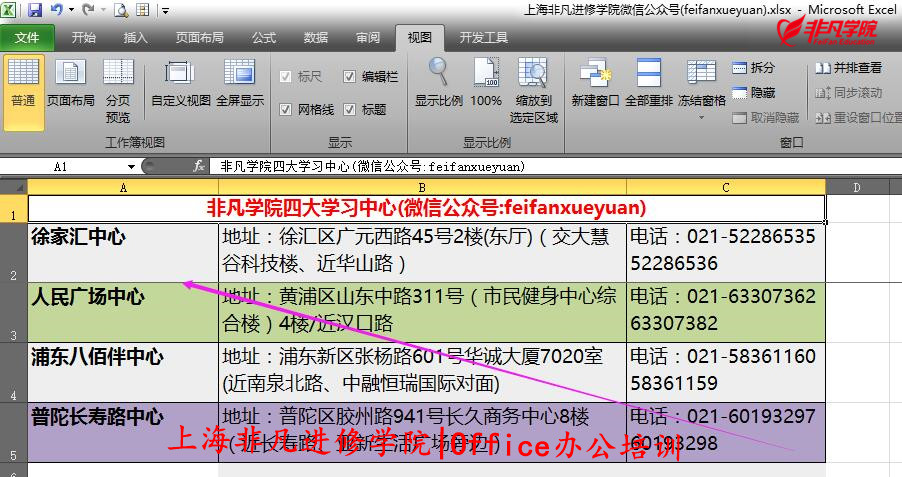
Task: Click cell 浦东八佰伴中心
Action: (123, 372)
